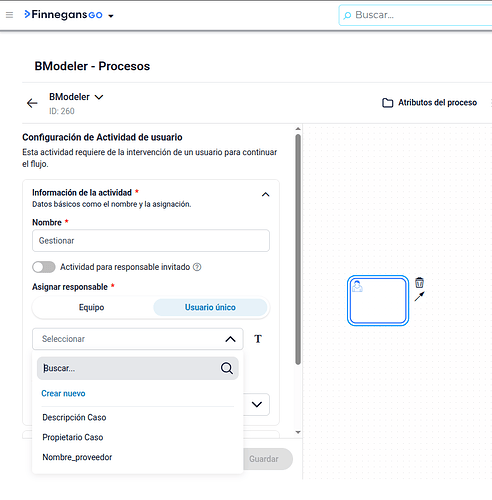
Task: Open Atributos del proceso
Action: pos(429,103)
